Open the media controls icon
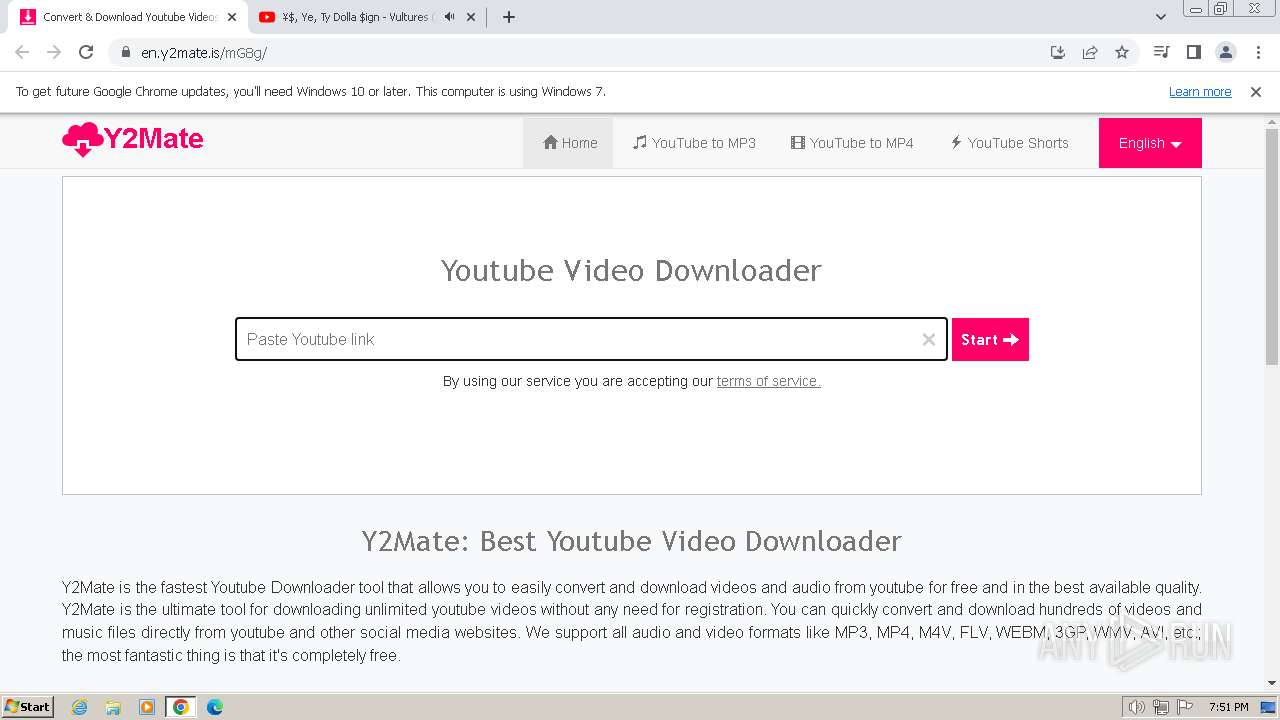Image resolution: width=1280 pixels, height=720 pixels. tap(1161, 52)
